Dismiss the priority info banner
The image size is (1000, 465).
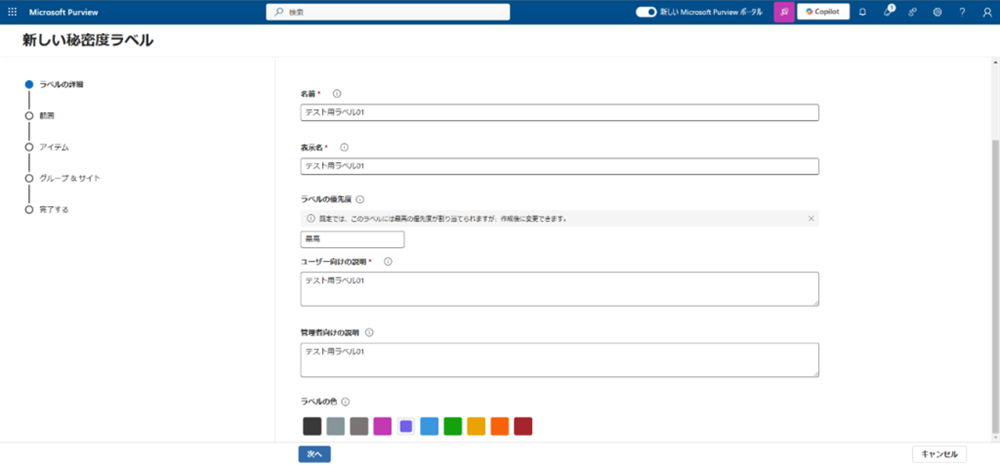coord(810,218)
